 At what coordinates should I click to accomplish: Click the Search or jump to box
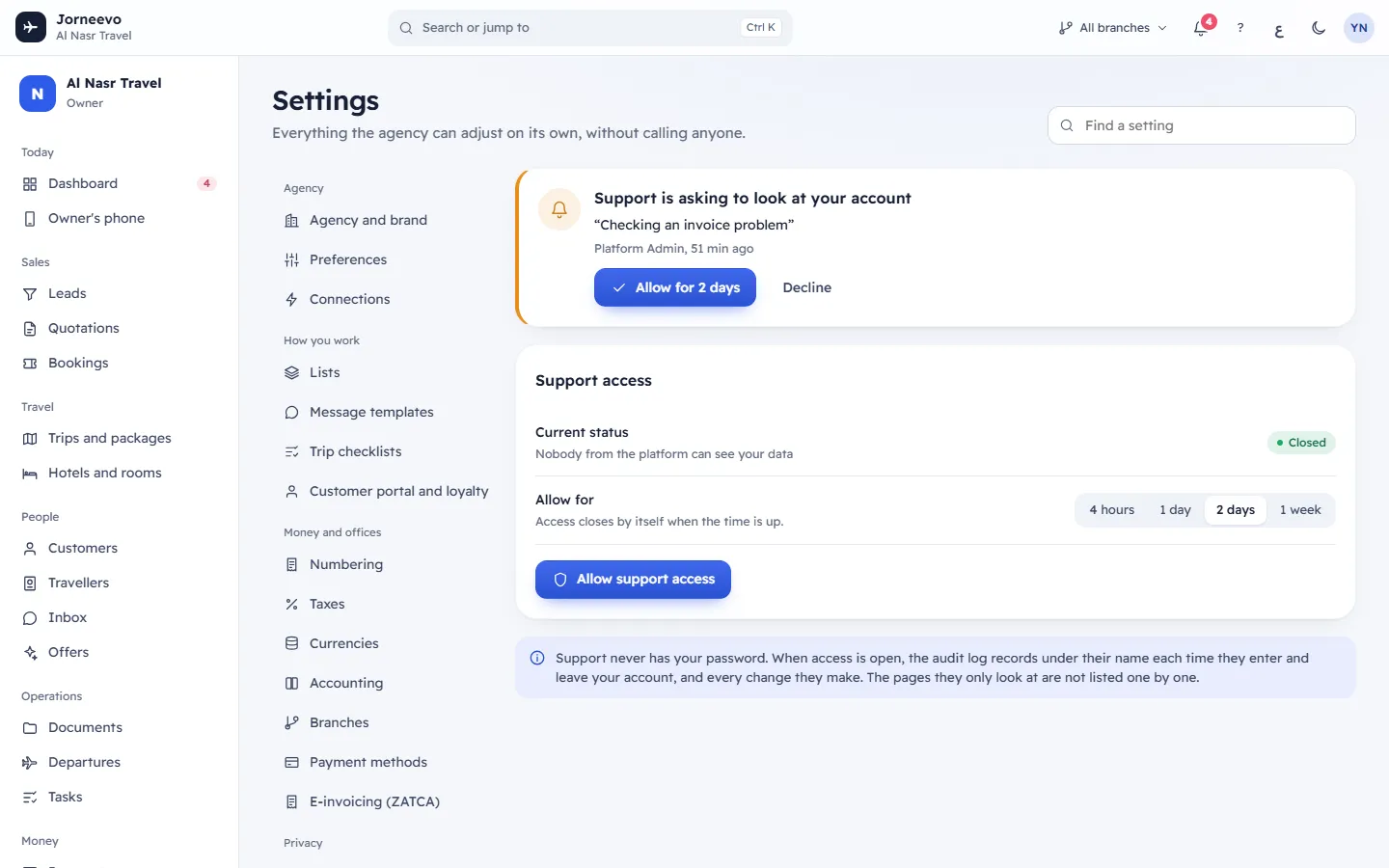[x=590, y=28]
